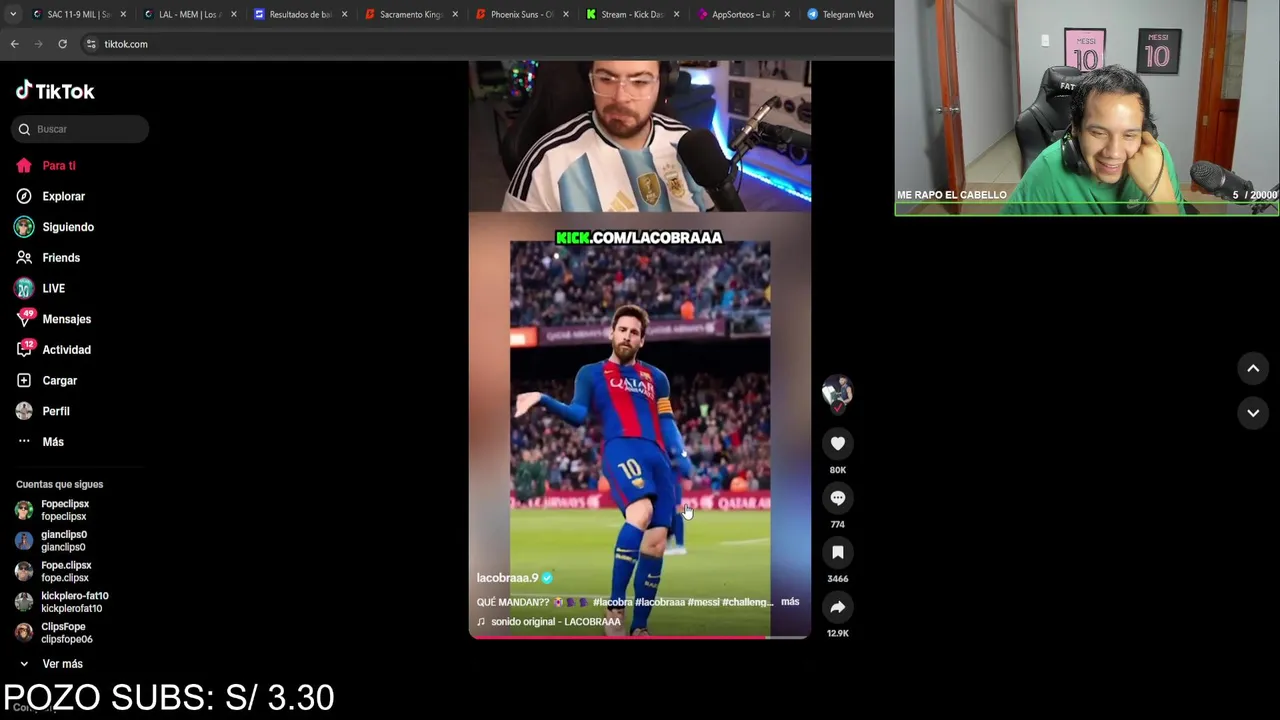Switch to LAL - MEM browser tab
The image size is (1280, 720).
click(x=189, y=15)
